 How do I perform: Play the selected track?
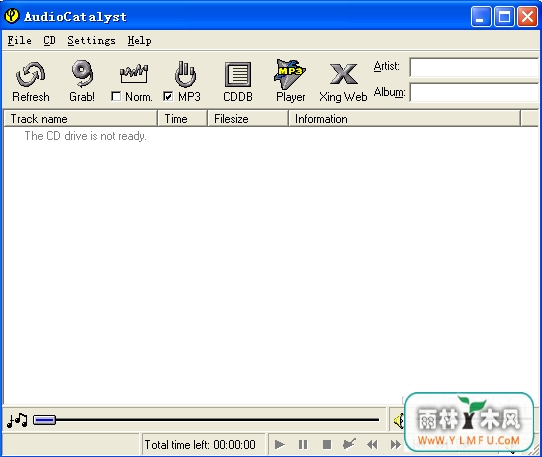280,444
